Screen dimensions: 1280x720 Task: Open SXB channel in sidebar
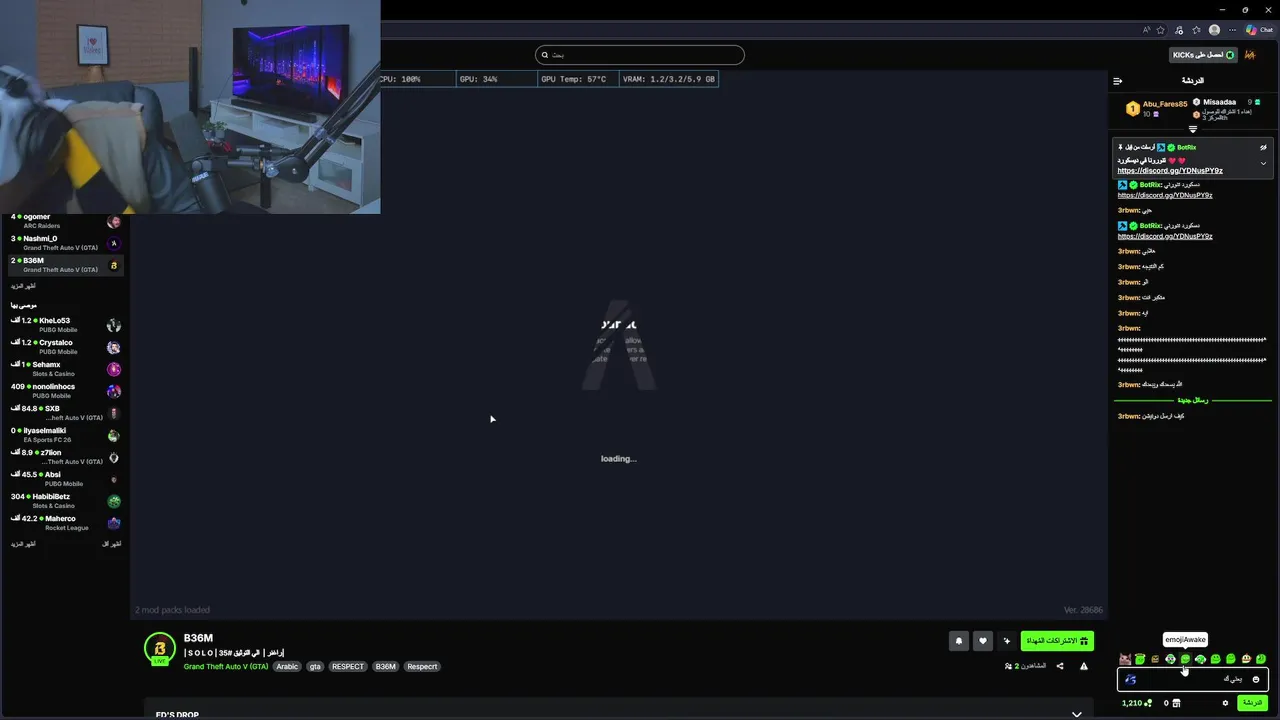click(65, 413)
